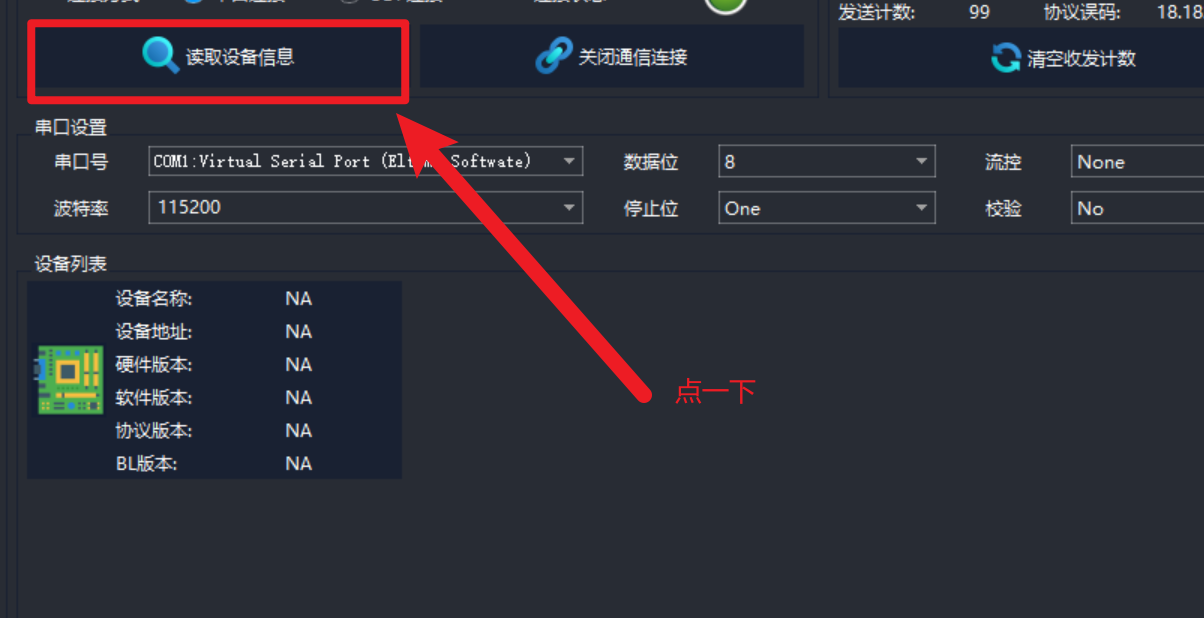1204x618 pixels.
Task: Click the 清空收发计数 button text
Action: (1082, 59)
